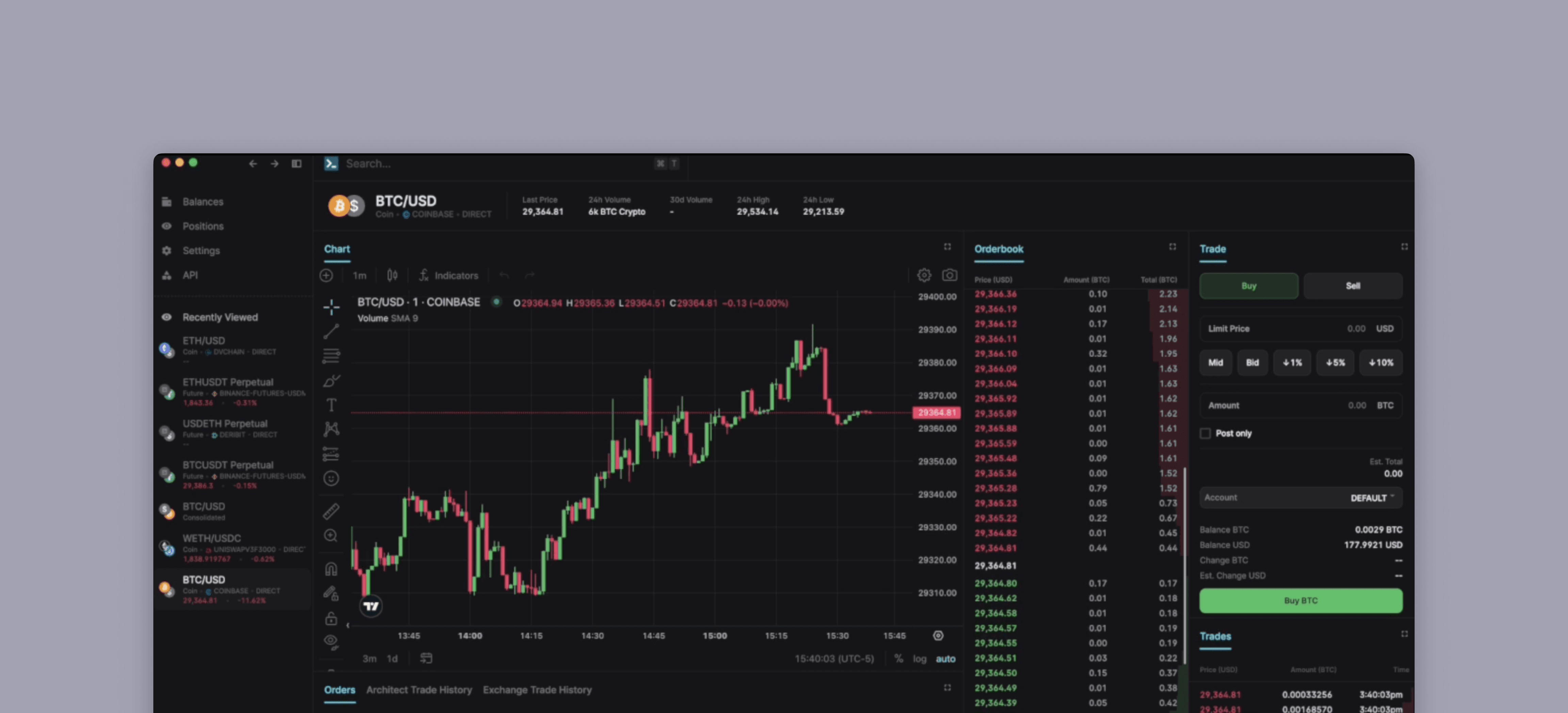
Task: Maximize the Orderbook panel
Action: (x=1172, y=246)
